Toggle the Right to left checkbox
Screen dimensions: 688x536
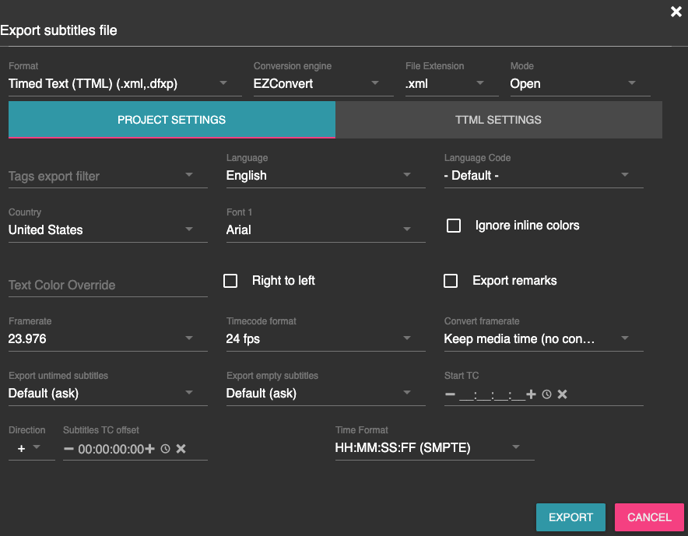[230, 281]
